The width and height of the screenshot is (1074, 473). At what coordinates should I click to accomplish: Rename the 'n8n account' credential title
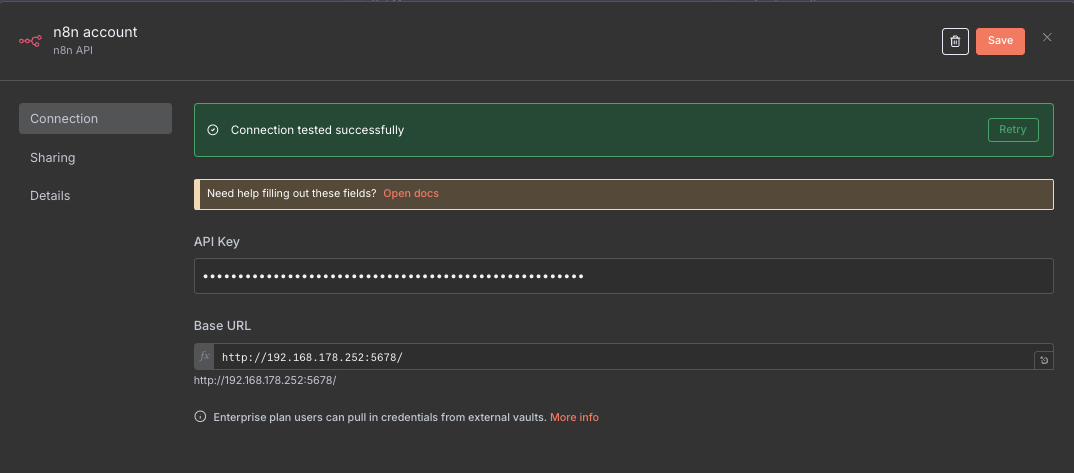pos(95,32)
